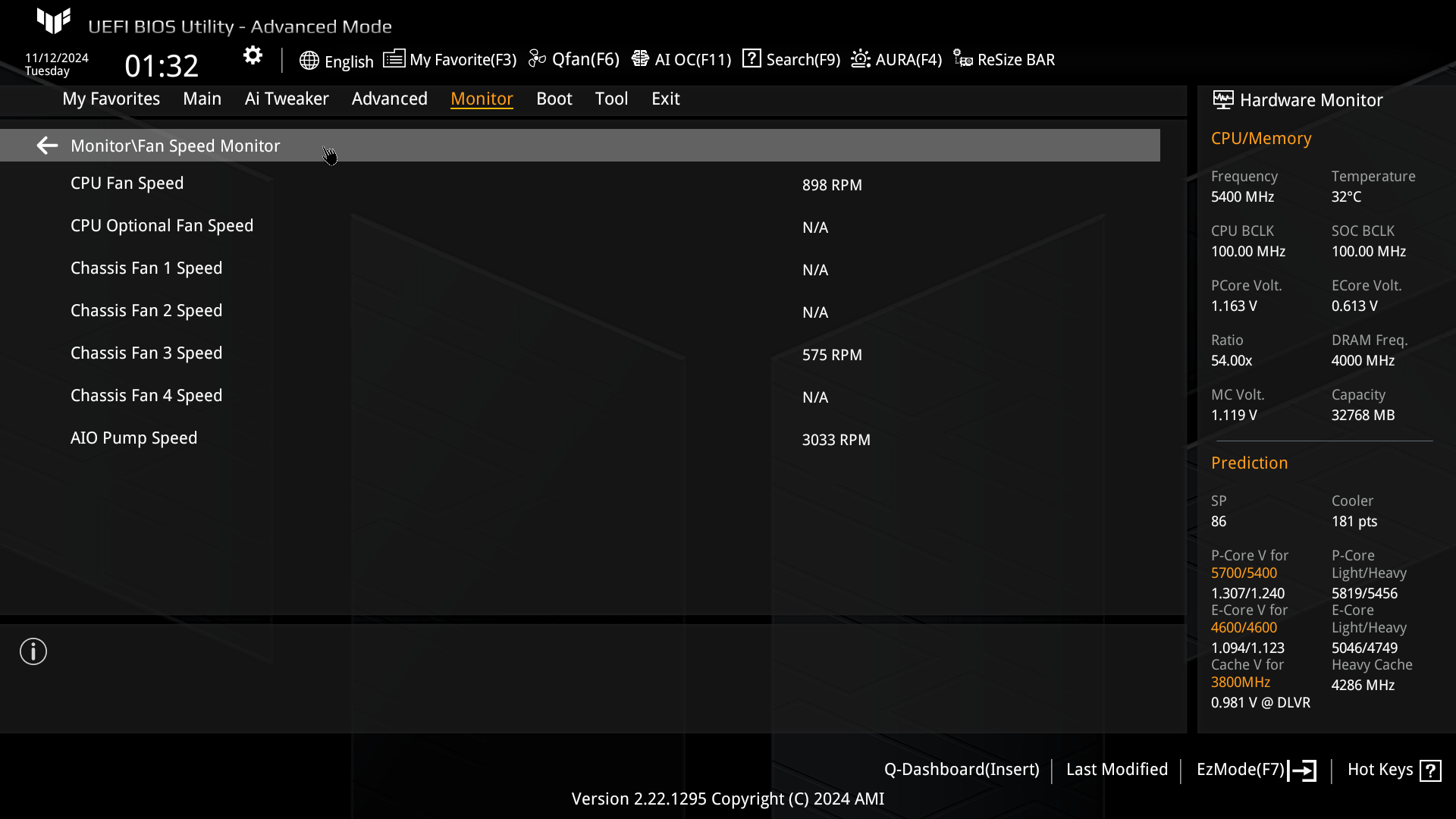The height and width of the screenshot is (819, 1456).
Task: Click the globe language icon
Action: 309,61
